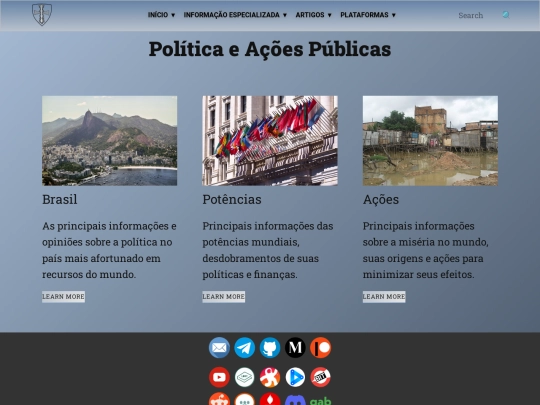Click LEARN MORE under Brasil
540x405 pixels.
click(63, 297)
